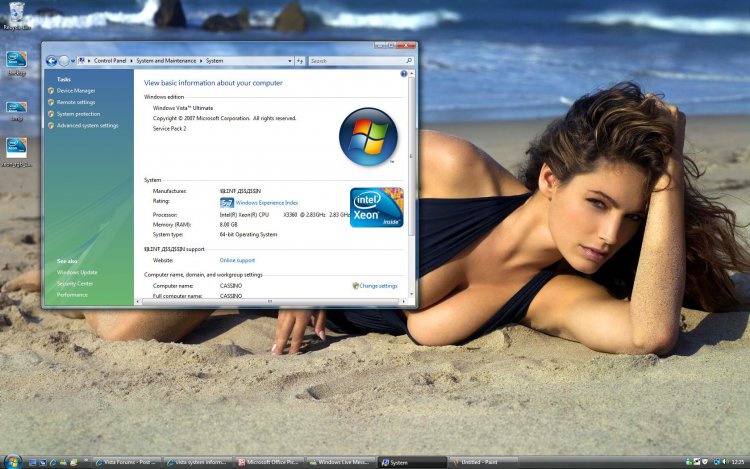Click the shield icon beside System protection
The height and width of the screenshot is (469, 750).
coord(51,114)
